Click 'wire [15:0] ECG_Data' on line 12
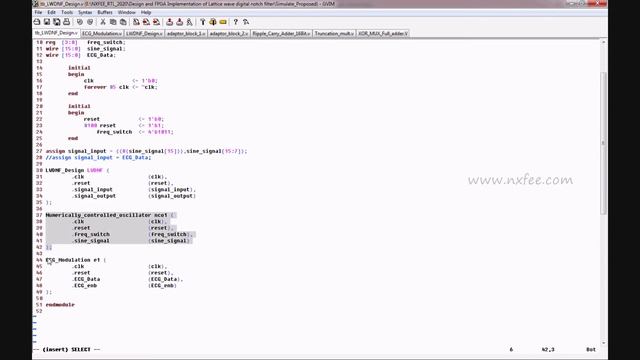640x360 pixels. [80, 55]
